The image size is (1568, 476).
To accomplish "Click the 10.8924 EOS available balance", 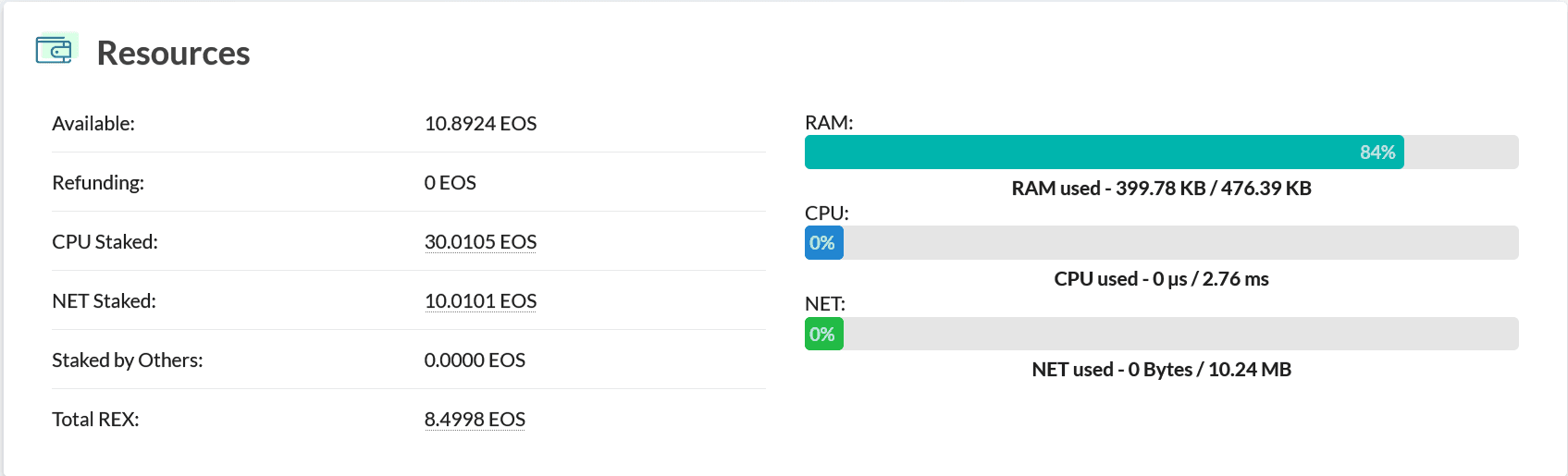I will 480,124.
